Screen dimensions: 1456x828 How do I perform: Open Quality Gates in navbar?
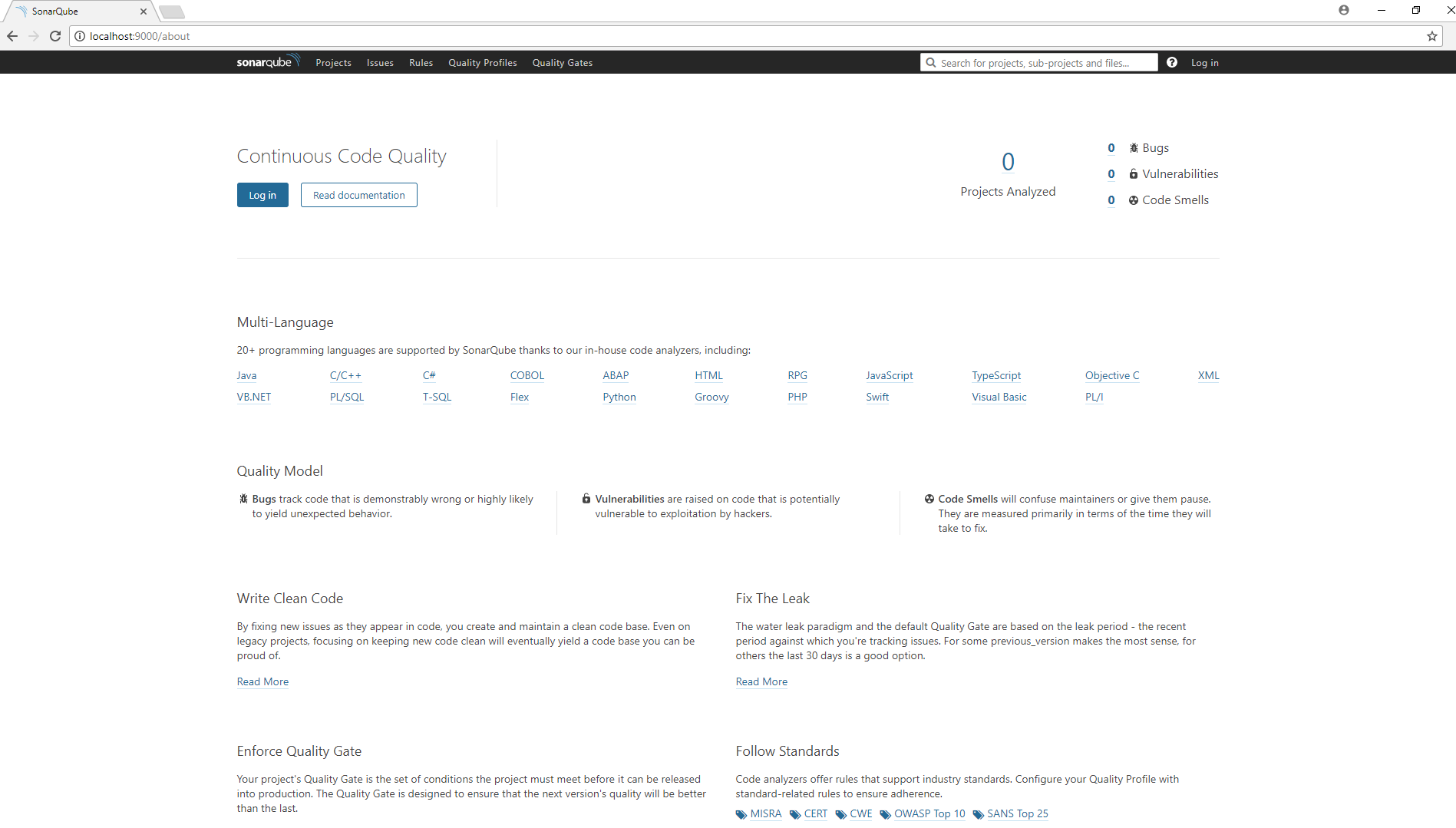563,63
